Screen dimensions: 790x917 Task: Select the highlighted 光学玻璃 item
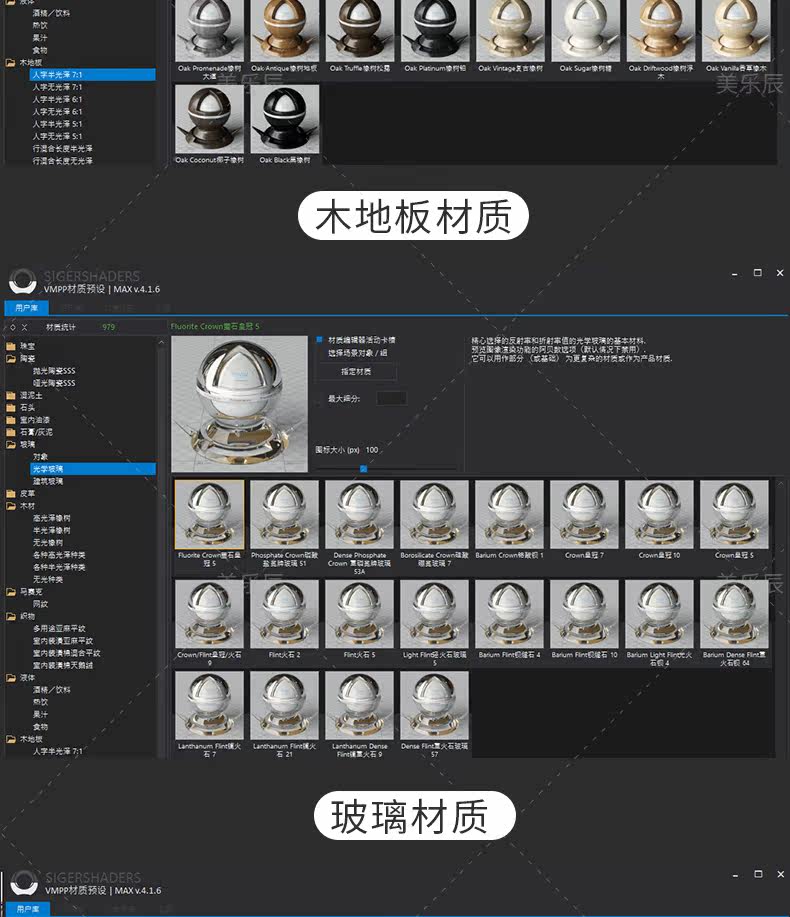(x=93, y=469)
